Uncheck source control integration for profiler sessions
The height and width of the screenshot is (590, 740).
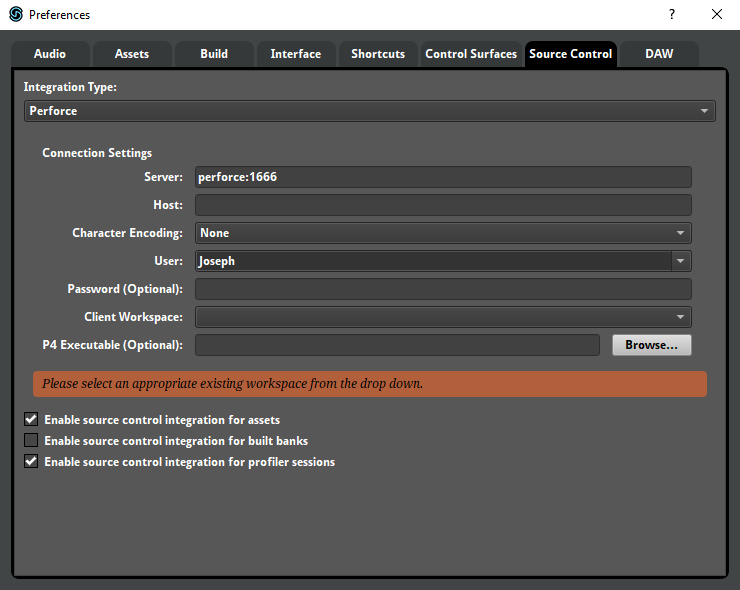coord(31,462)
